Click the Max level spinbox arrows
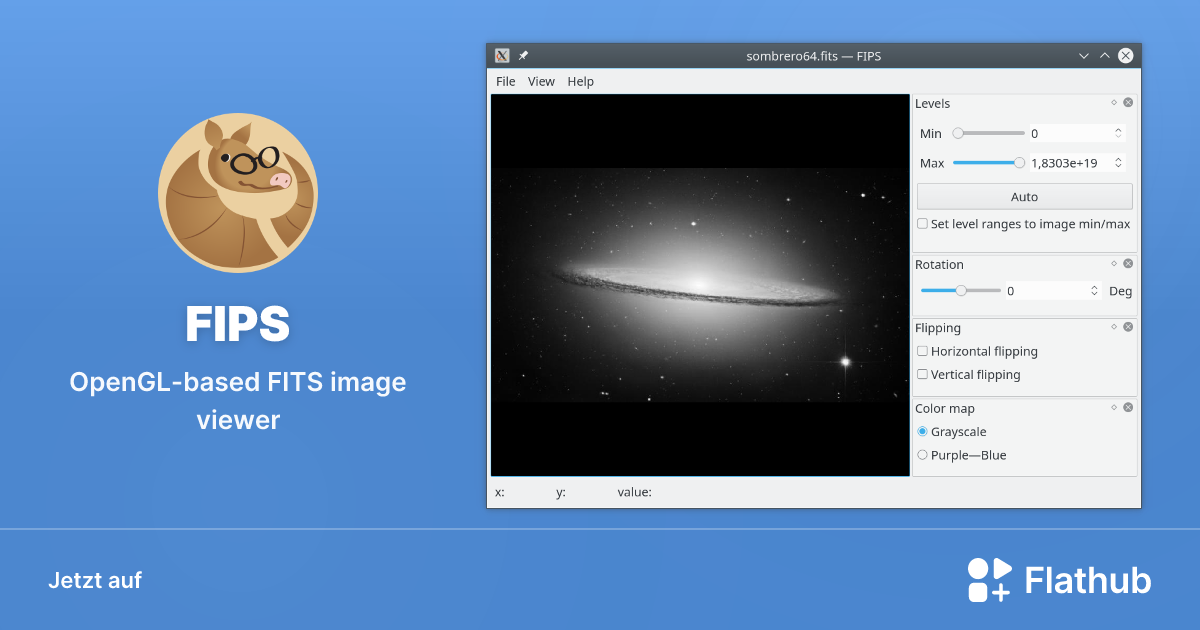1200x630 pixels. coord(1118,163)
